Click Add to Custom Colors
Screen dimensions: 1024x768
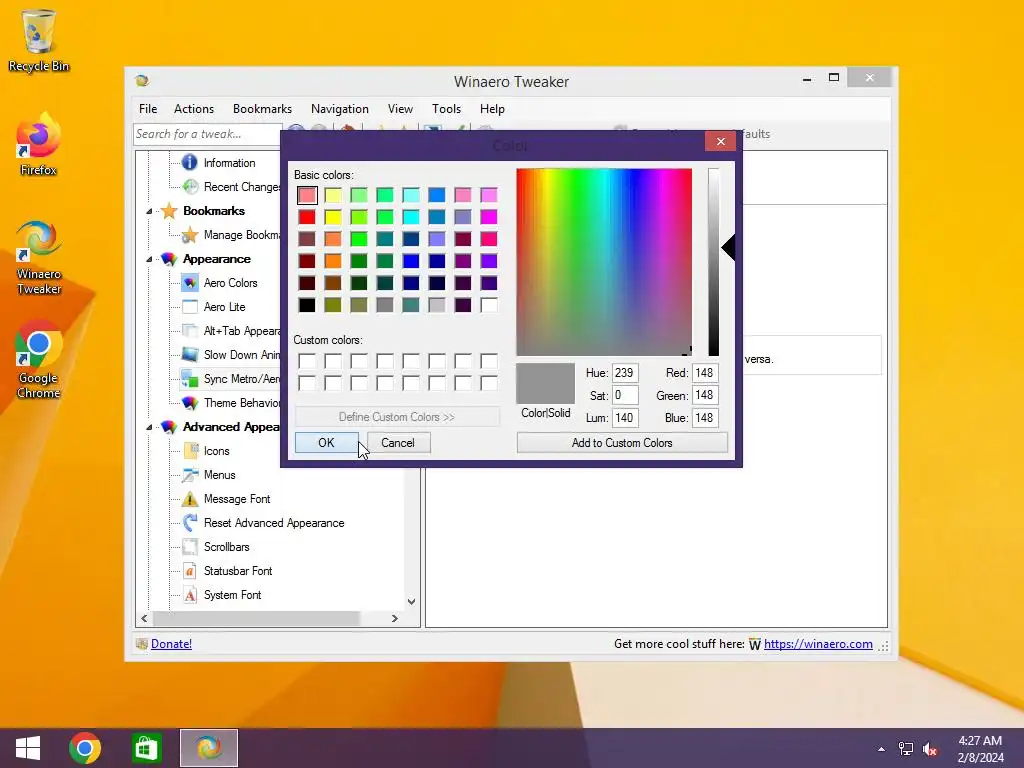point(622,443)
